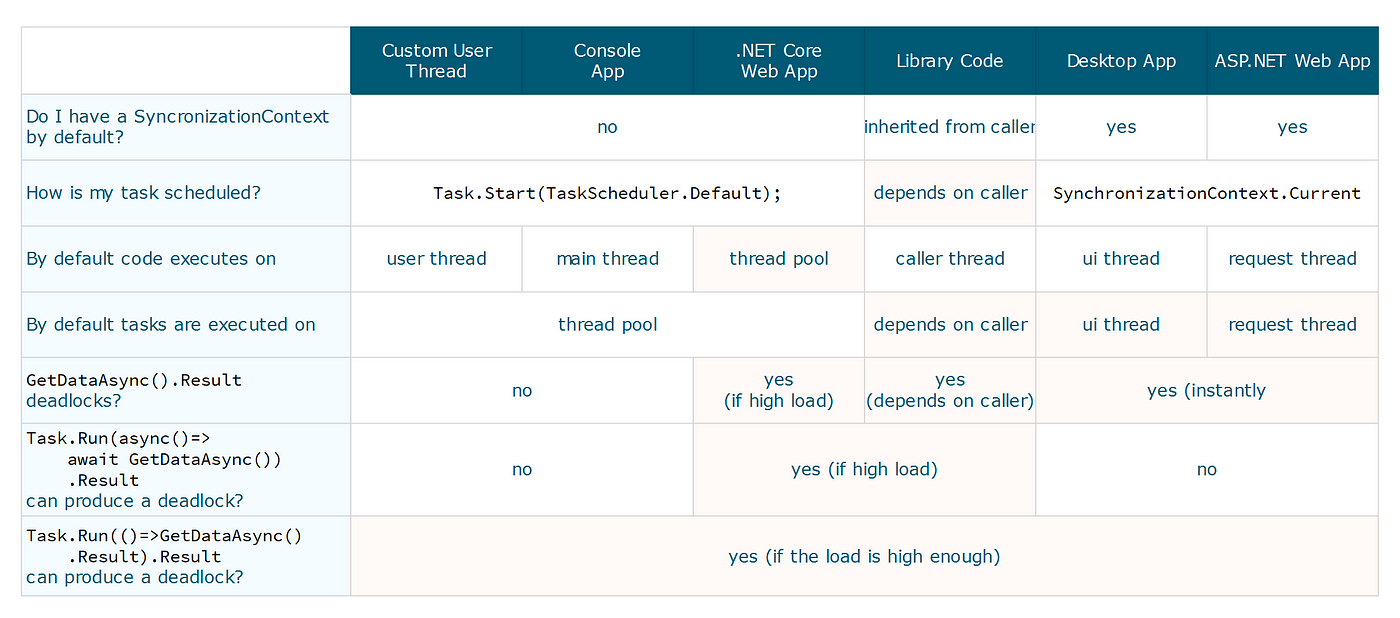Click the 'yes (instantly' cell
This screenshot has height=618, width=1400.
coord(1207,391)
